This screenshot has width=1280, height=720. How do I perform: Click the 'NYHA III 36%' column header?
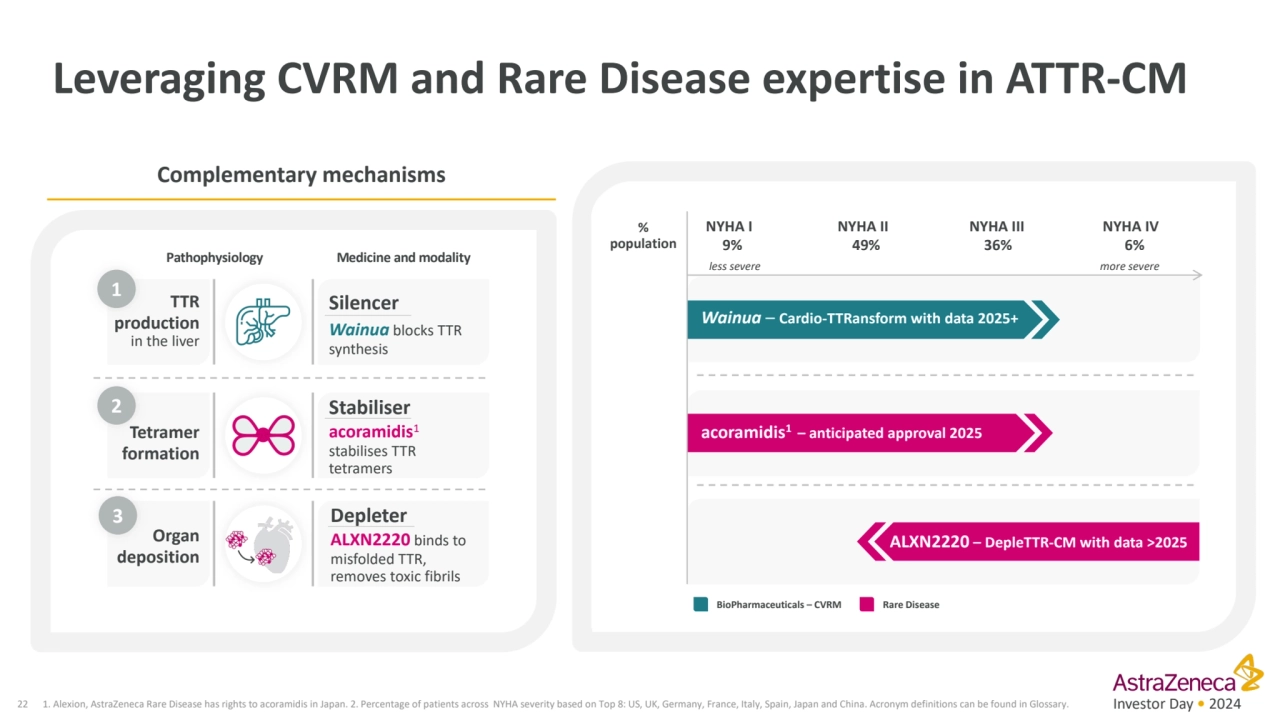pos(996,236)
